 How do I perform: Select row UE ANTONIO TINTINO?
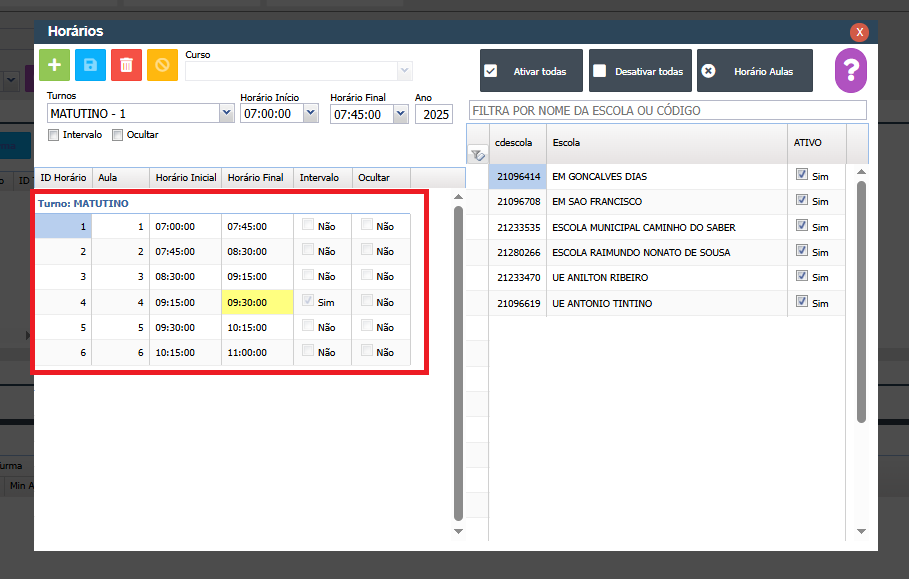667,303
